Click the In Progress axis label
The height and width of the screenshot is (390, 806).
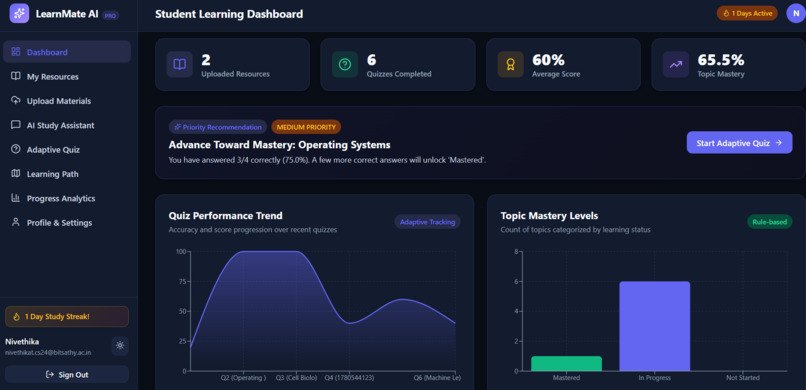654,378
